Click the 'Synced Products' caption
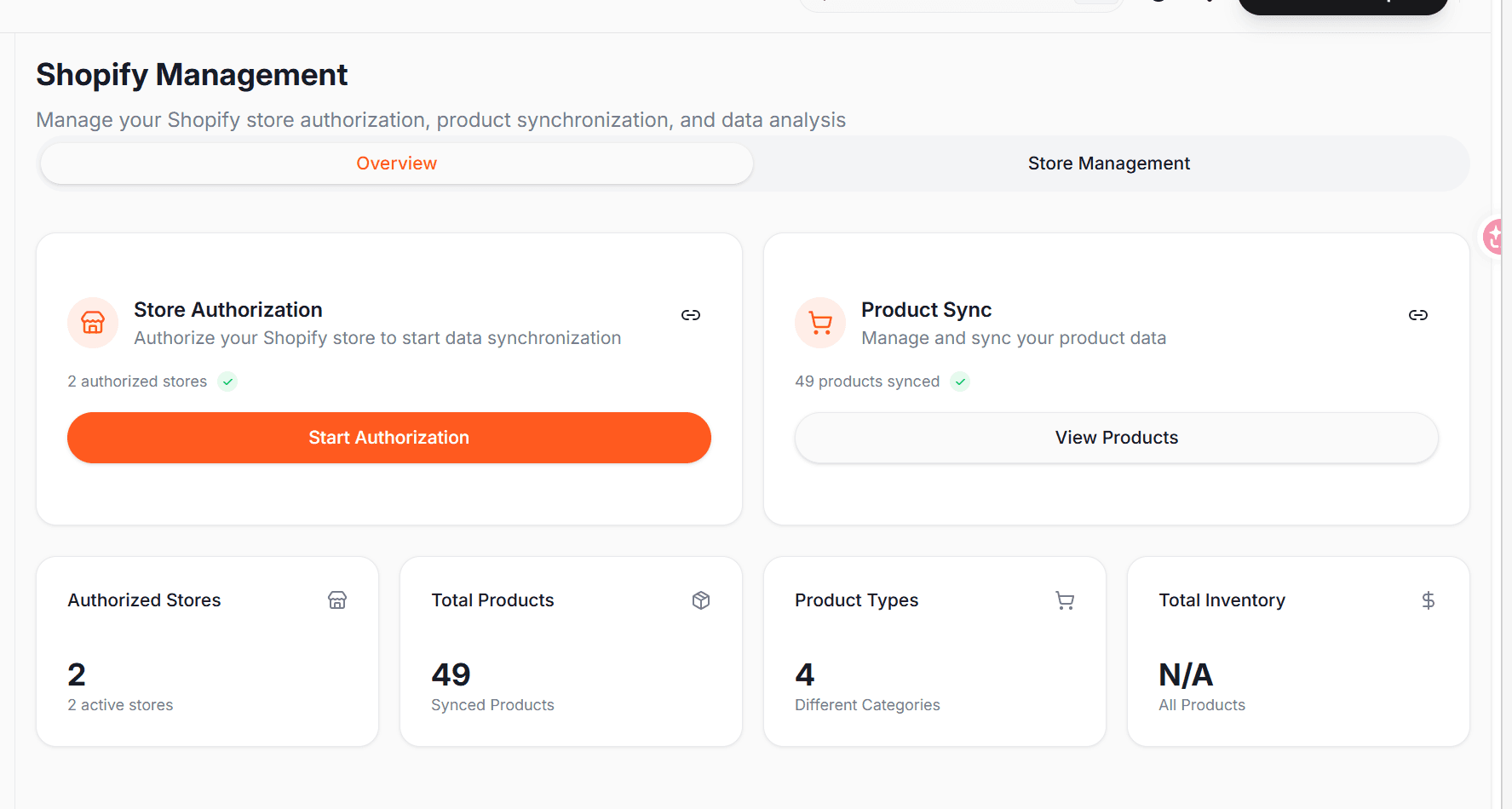This screenshot has height=809, width=1512. point(492,705)
